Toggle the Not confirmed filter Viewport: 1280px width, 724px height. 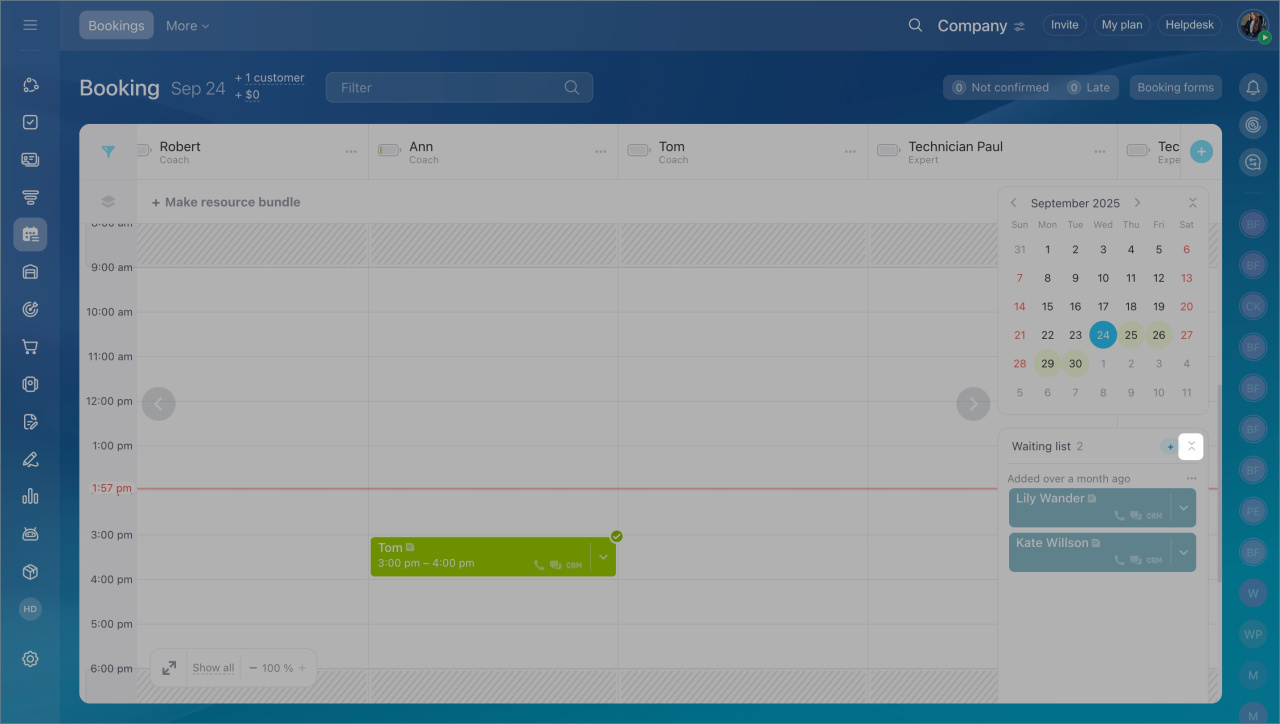[1000, 88]
